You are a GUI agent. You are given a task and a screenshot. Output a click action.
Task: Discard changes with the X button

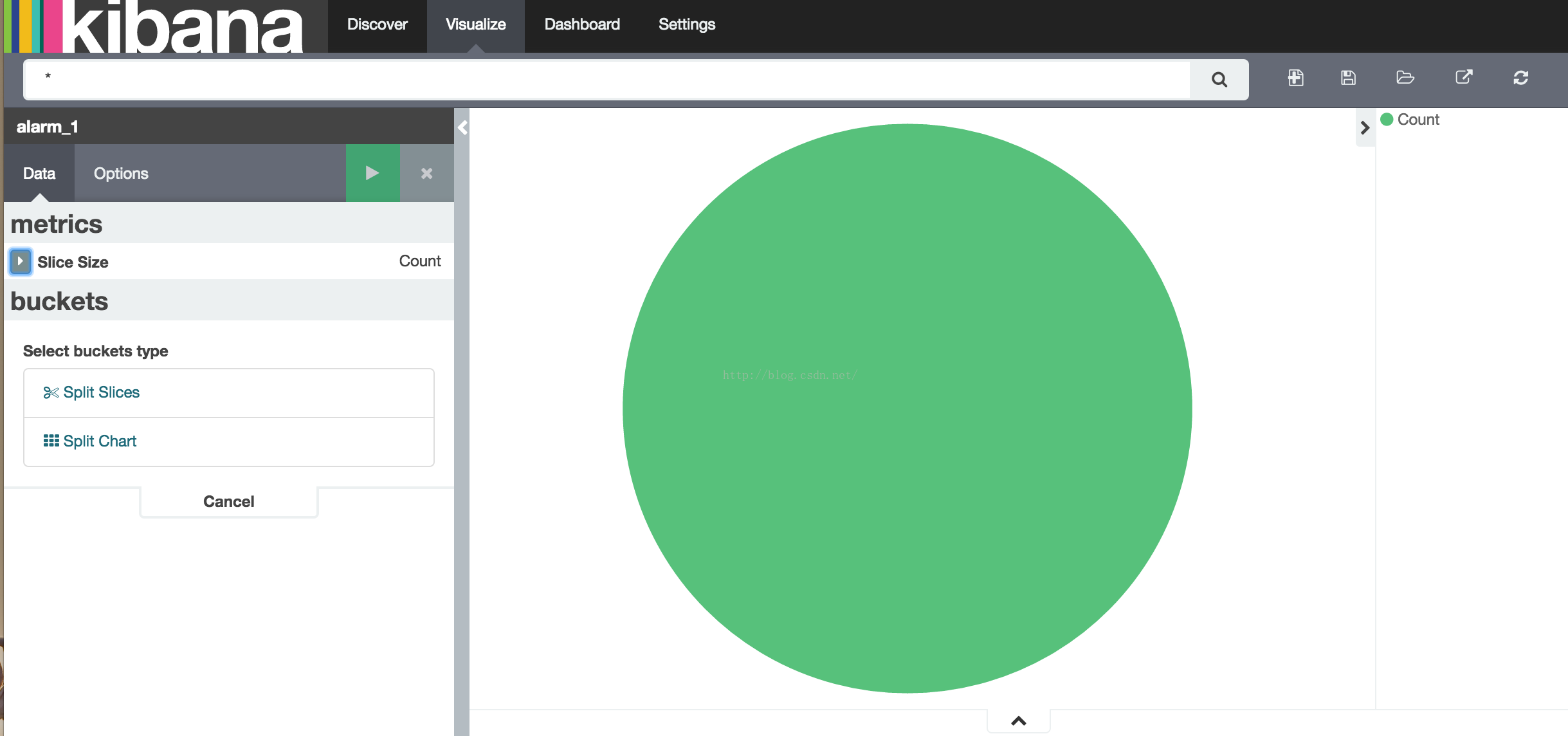426,173
